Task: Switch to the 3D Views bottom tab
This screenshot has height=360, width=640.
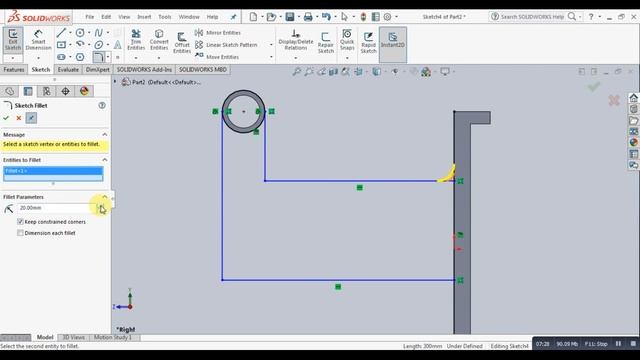Action: [73, 337]
